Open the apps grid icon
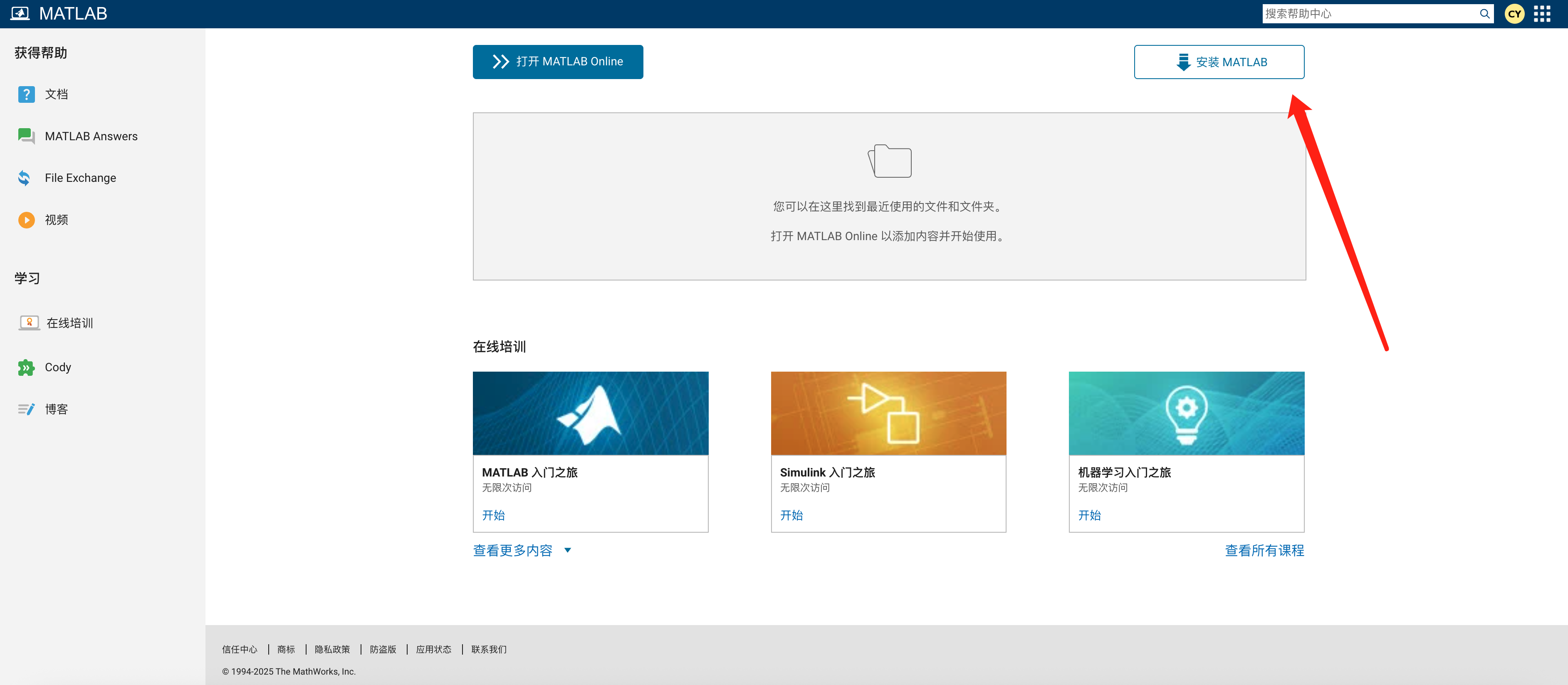Image resolution: width=1568 pixels, height=685 pixels. 1542,13
